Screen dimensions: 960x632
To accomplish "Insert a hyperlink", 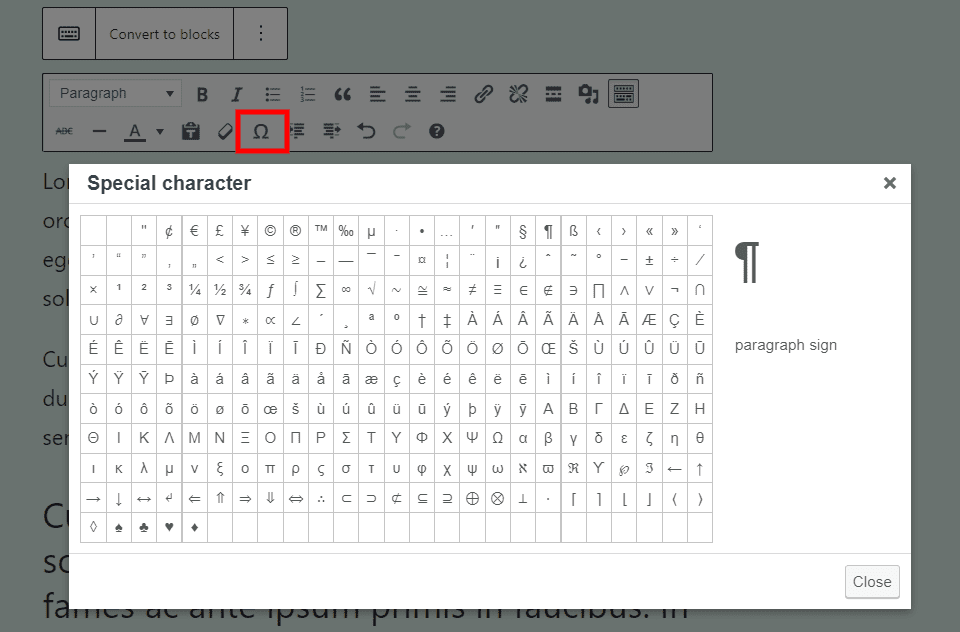I will point(482,94).
